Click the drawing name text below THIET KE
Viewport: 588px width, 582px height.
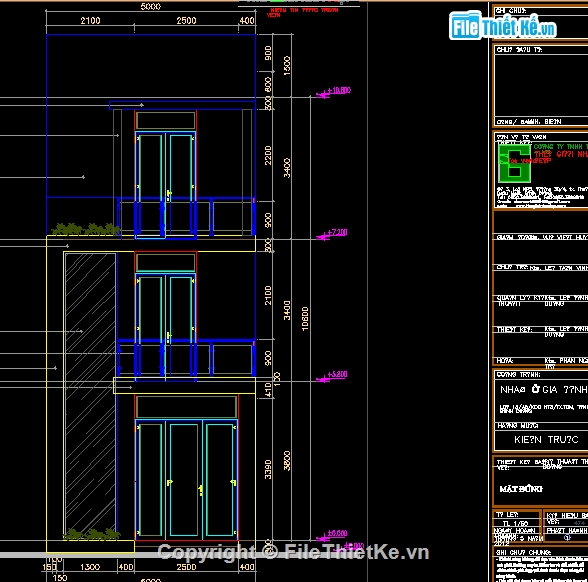521,489
